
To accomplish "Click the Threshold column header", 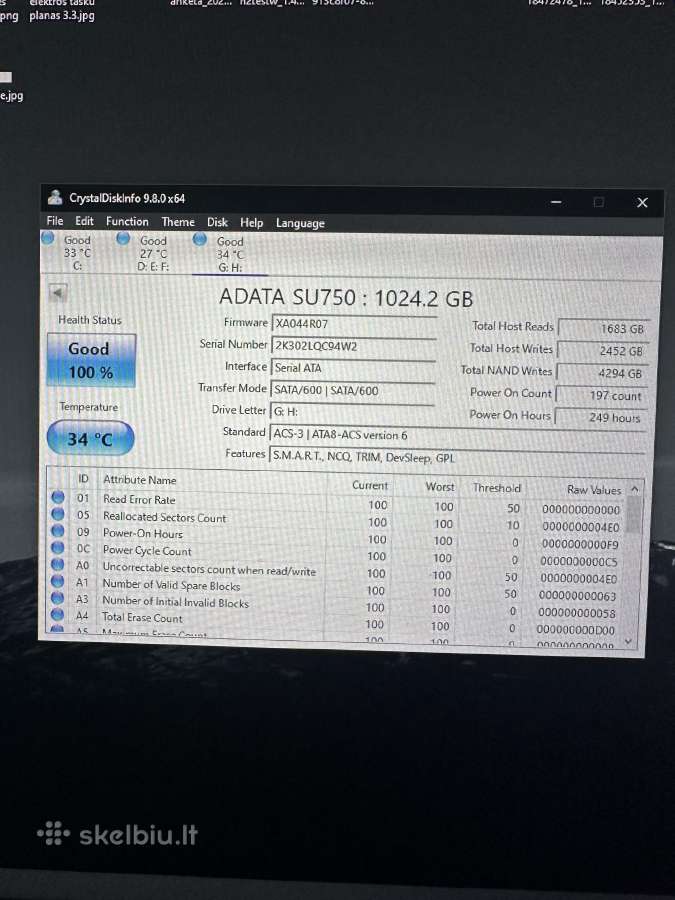I will [496, 488].
